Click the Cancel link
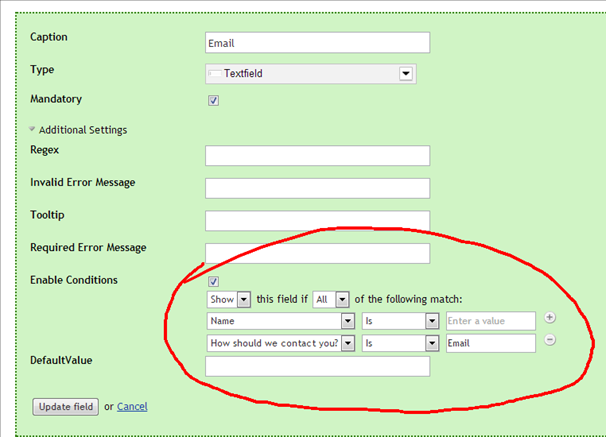This screenshot has height=437, width=606. pos(132,406)
